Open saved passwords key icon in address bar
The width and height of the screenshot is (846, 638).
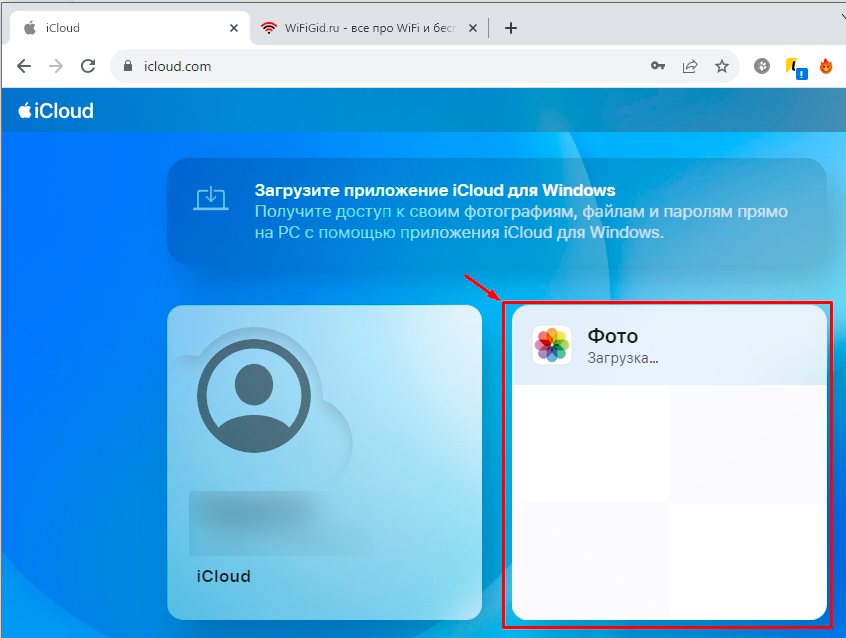click(658, 66)
